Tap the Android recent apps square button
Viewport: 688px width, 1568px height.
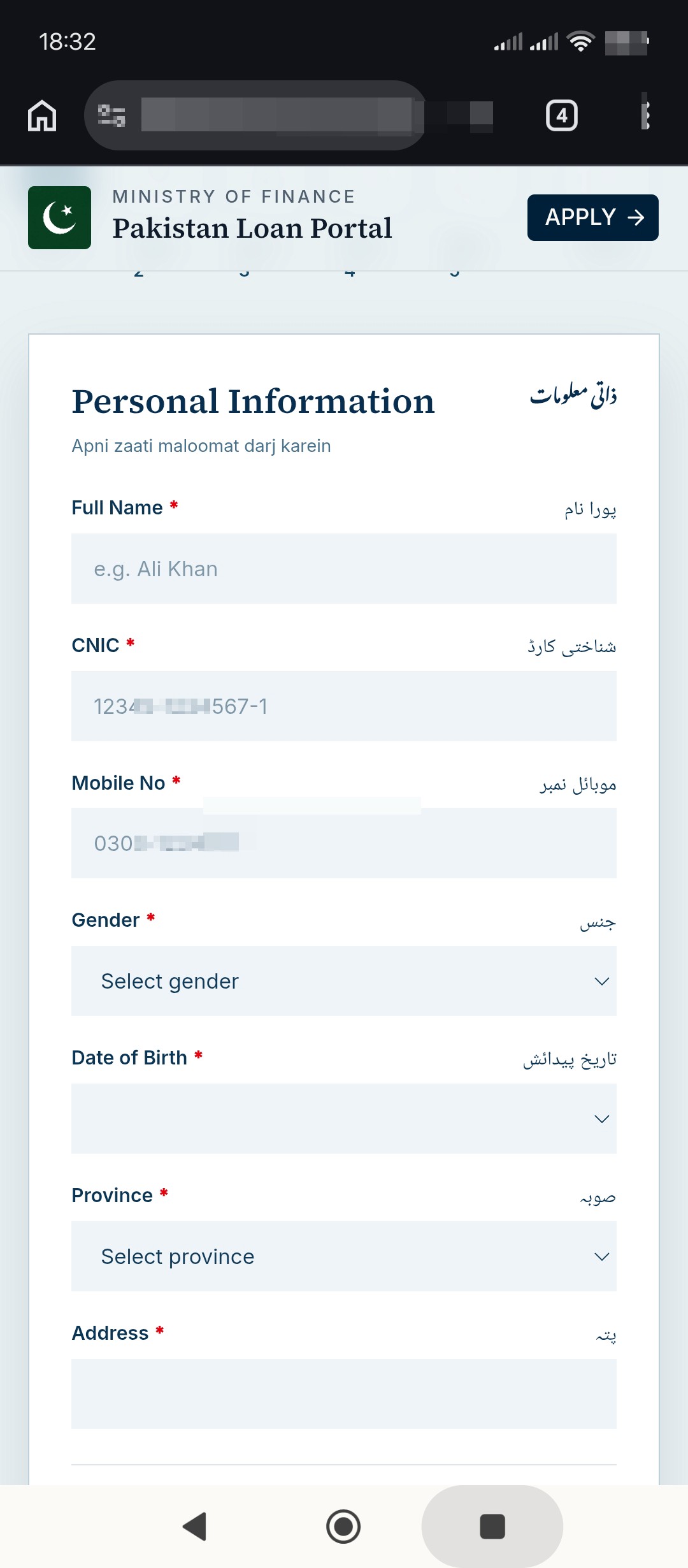click(492, 1527)
